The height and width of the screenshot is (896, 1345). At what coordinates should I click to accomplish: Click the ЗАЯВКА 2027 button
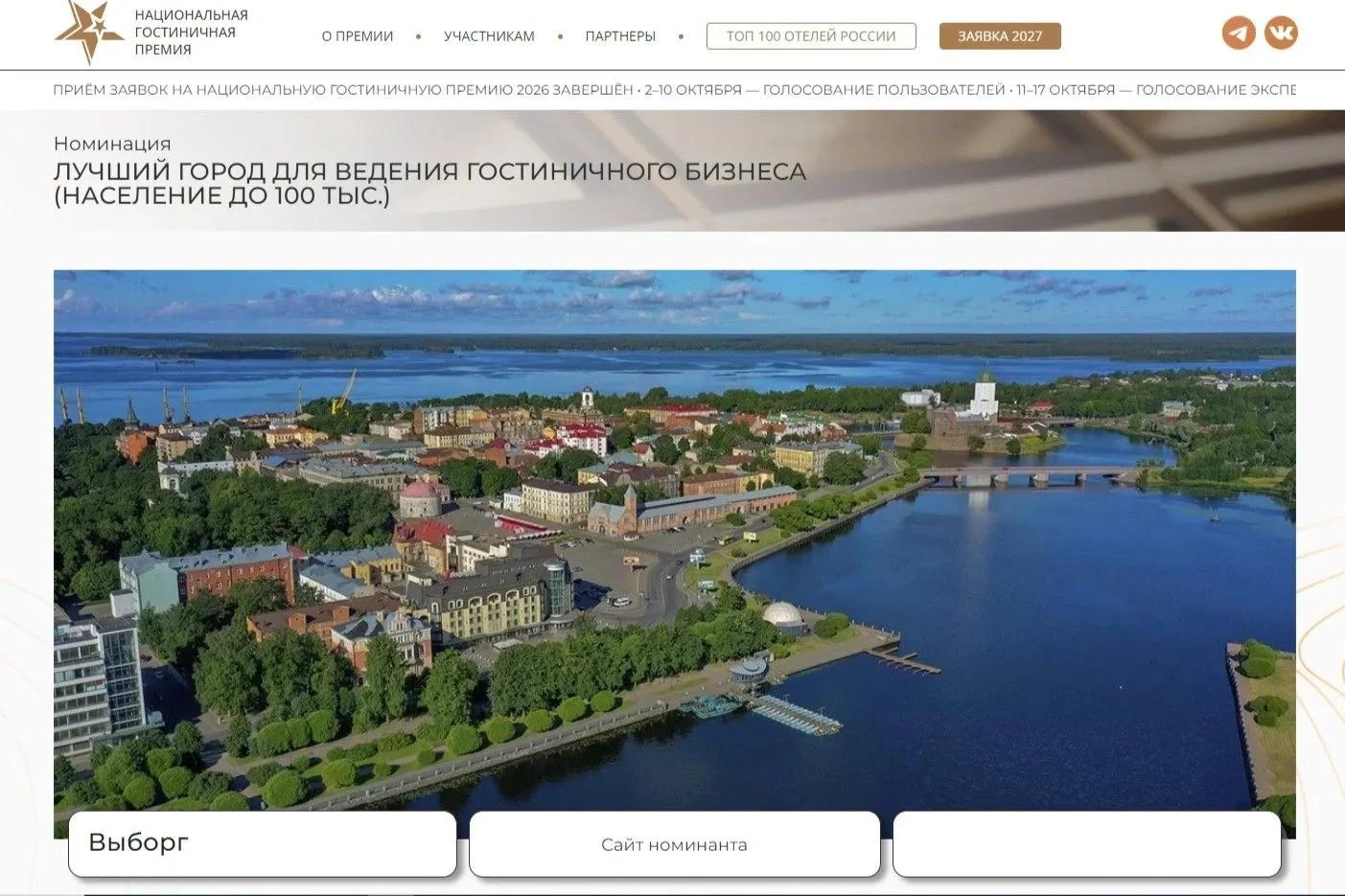pos(1000,36)
